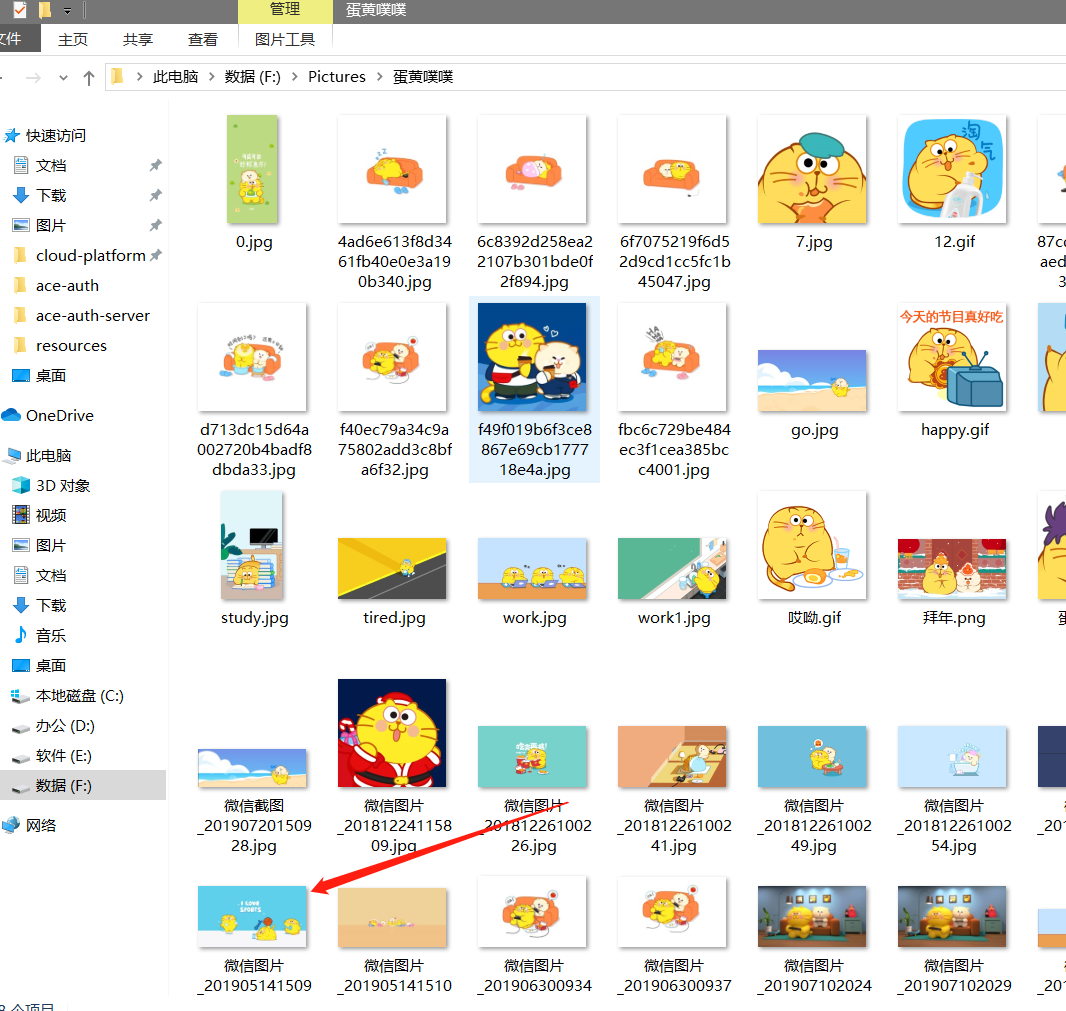Open 本地磁盘 (C:) drive
The height and width of the screenshot is (1011, 1066).
pos(80,696)
